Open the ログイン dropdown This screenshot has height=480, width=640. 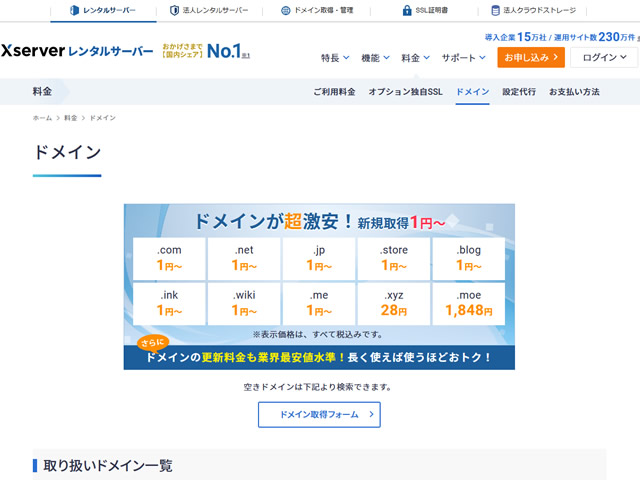[x=604, y=57]
